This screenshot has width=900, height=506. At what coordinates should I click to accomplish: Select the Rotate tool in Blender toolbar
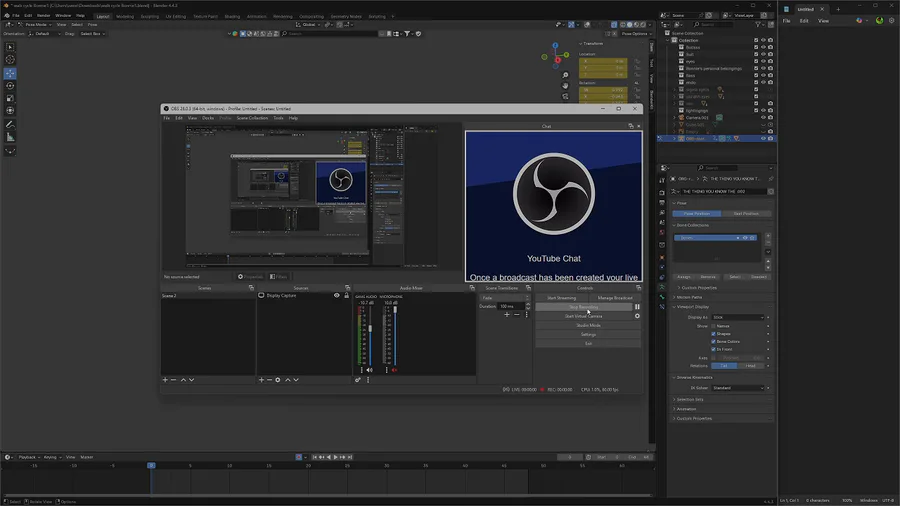pyautogui.click(x=10, y=86)
